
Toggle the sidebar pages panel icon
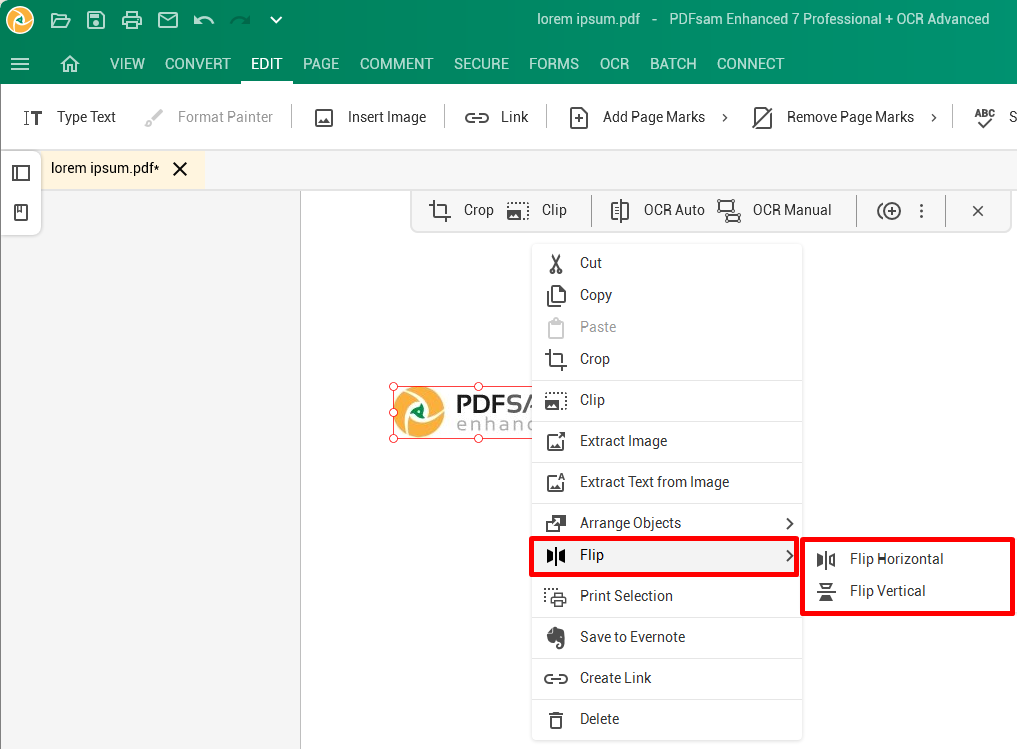coord(21,173)
